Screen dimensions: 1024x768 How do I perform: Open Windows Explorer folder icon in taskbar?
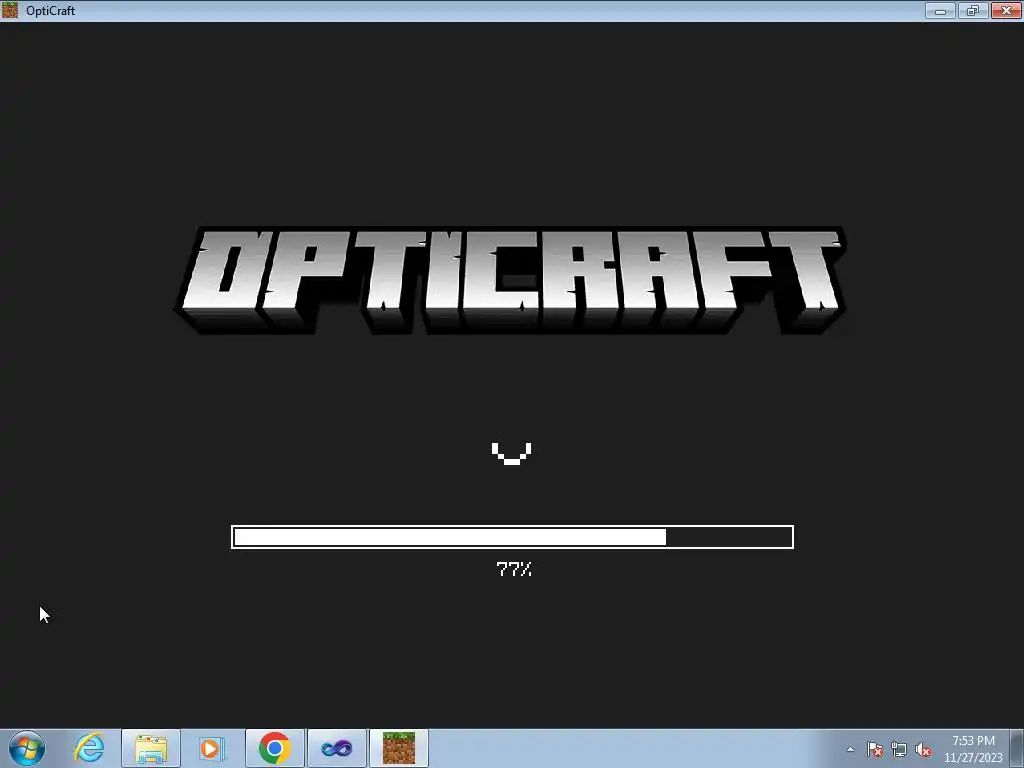(151, 748)
